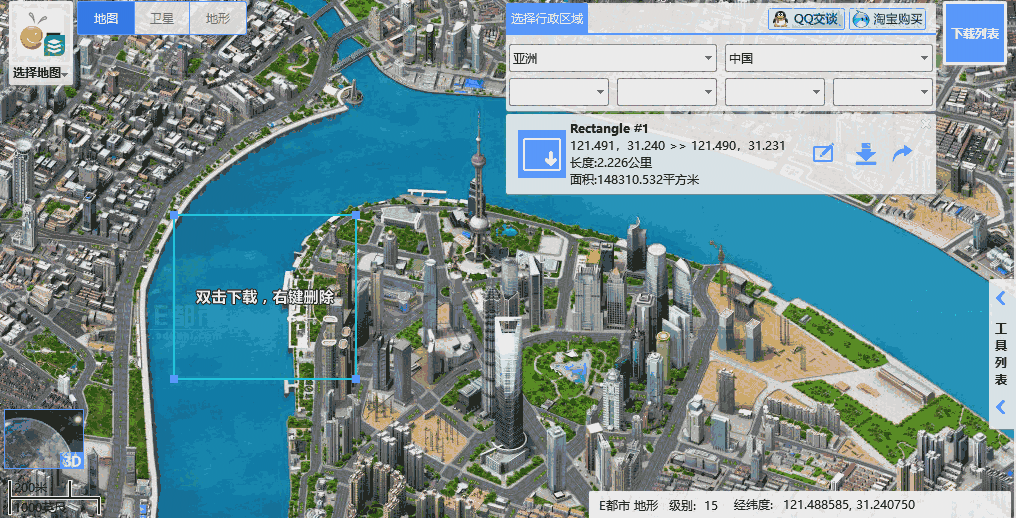The width and height of the screenshot is (1016, 518).
Task: Switch to the 地图 map tab
Action: (106, 18)
